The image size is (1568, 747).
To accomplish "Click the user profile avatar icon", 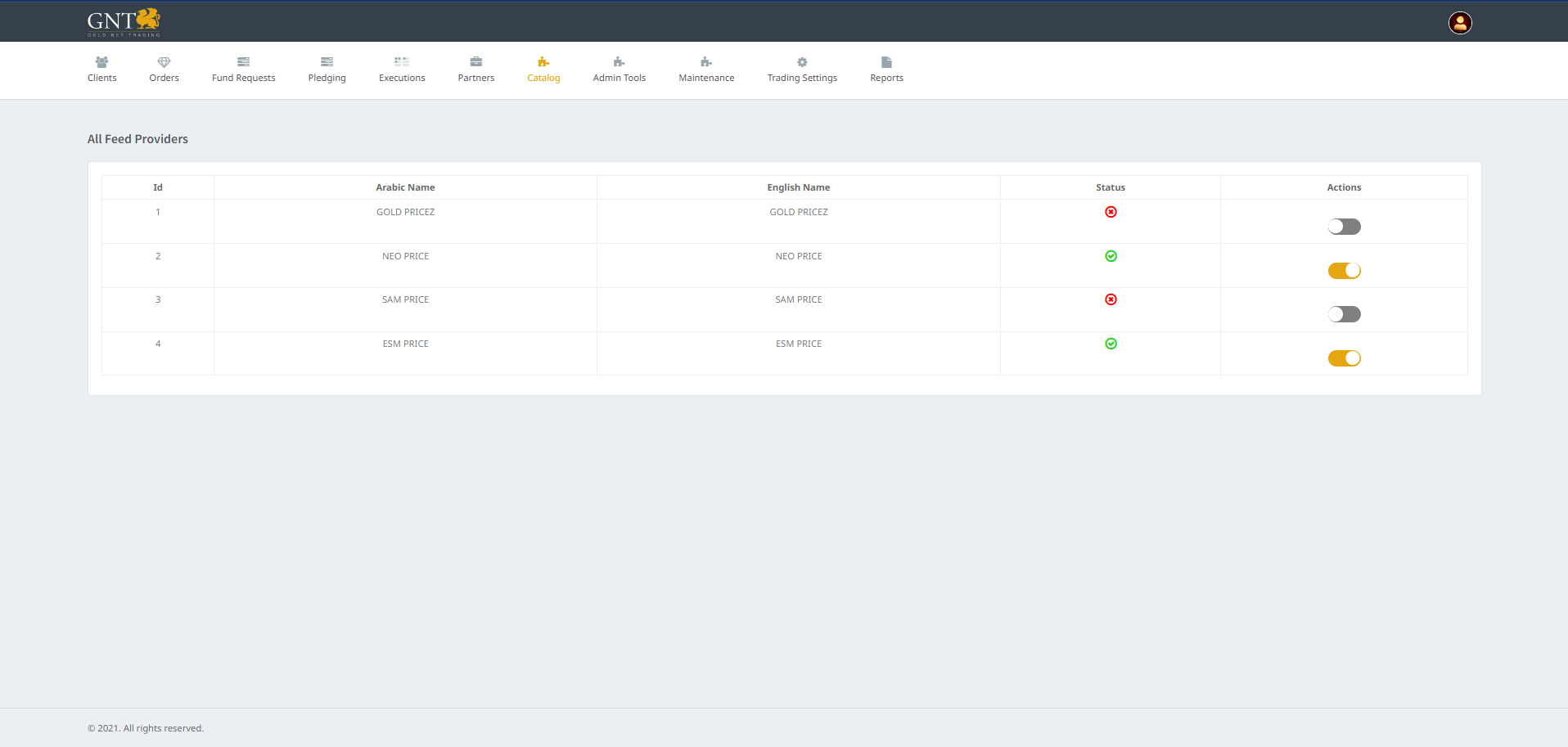I will tap(1460, 23).
